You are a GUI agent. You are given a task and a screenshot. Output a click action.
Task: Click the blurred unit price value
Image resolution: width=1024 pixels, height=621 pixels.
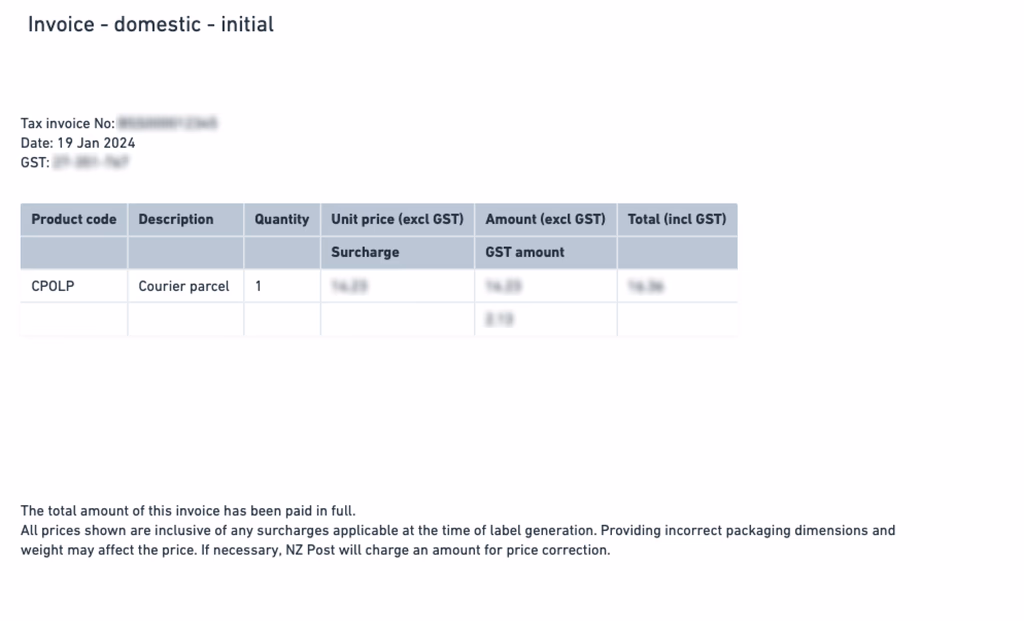[349, 286]
